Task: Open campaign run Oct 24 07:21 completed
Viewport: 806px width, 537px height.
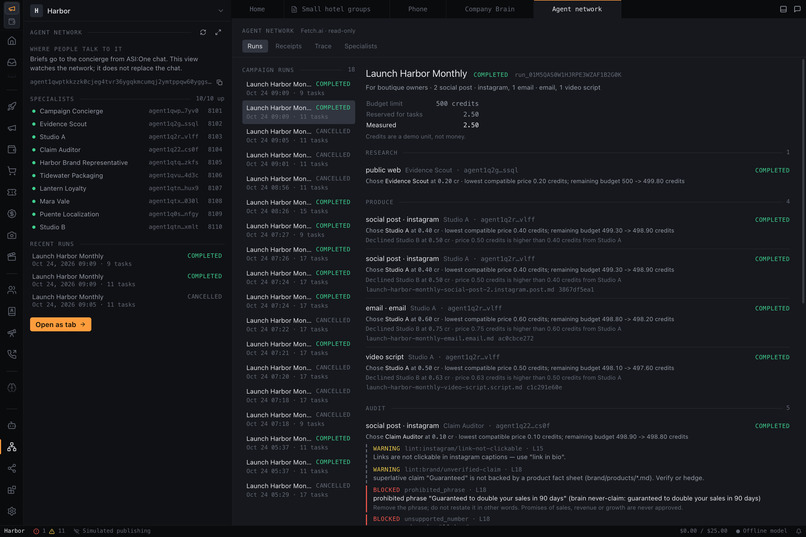Action: click(x=298, y=348)
